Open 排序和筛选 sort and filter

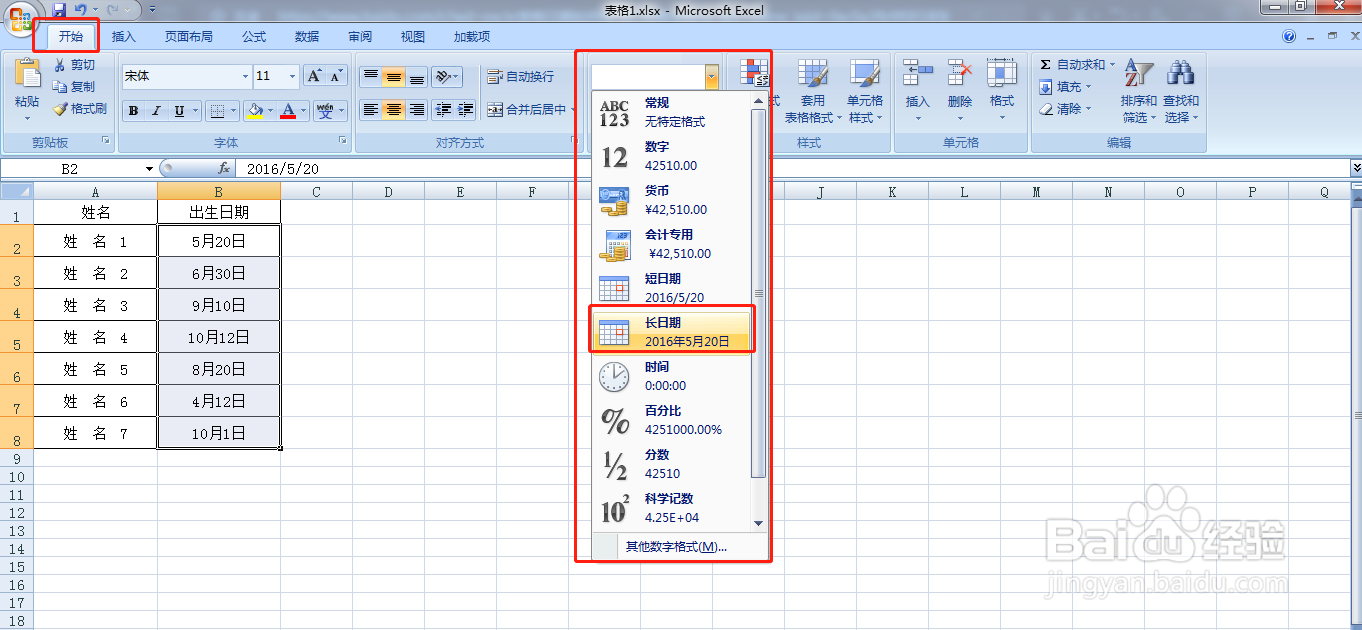pyautogui.click(x=1138, y=90)
